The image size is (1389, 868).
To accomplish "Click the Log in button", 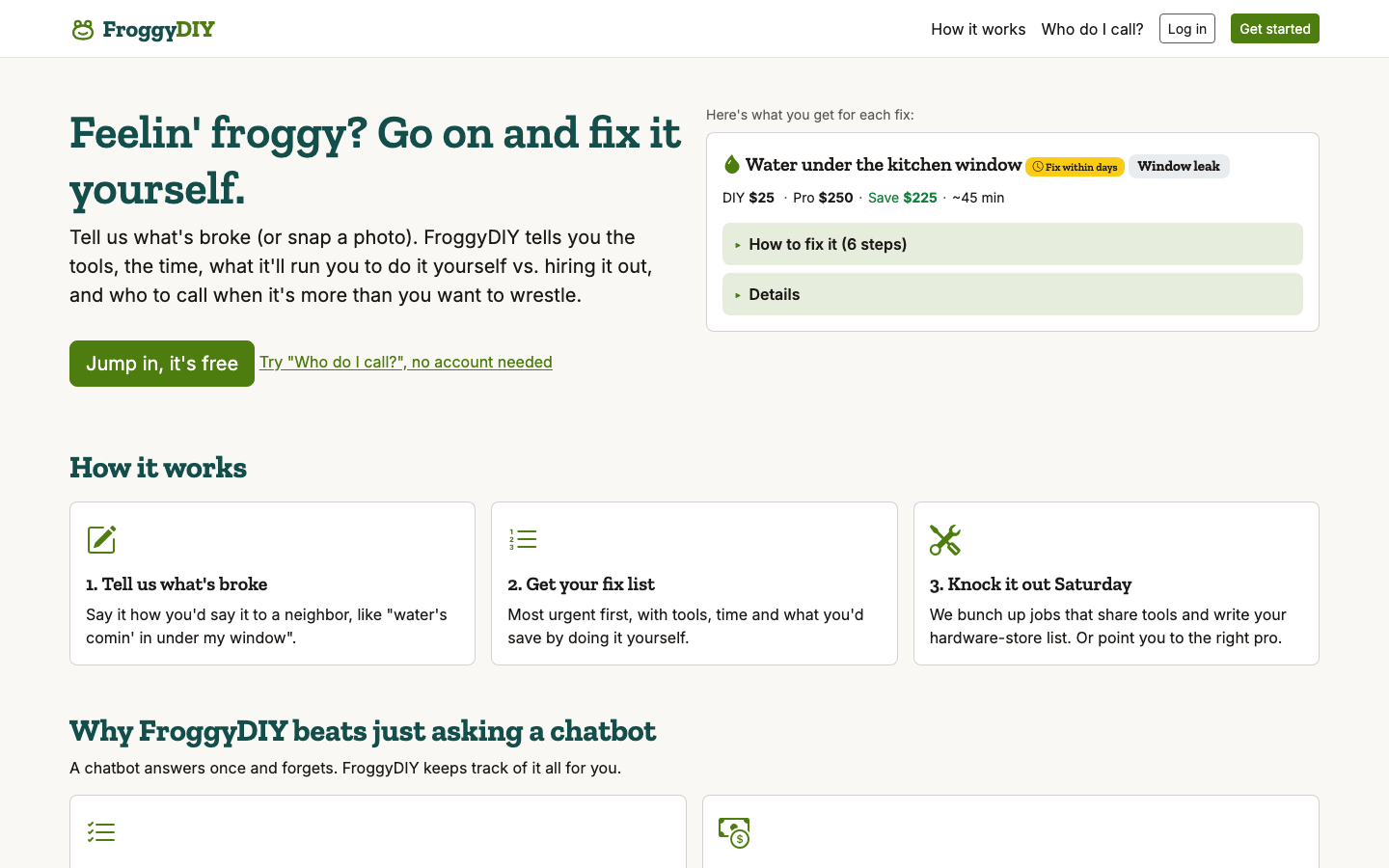I will click(1186, 29).
